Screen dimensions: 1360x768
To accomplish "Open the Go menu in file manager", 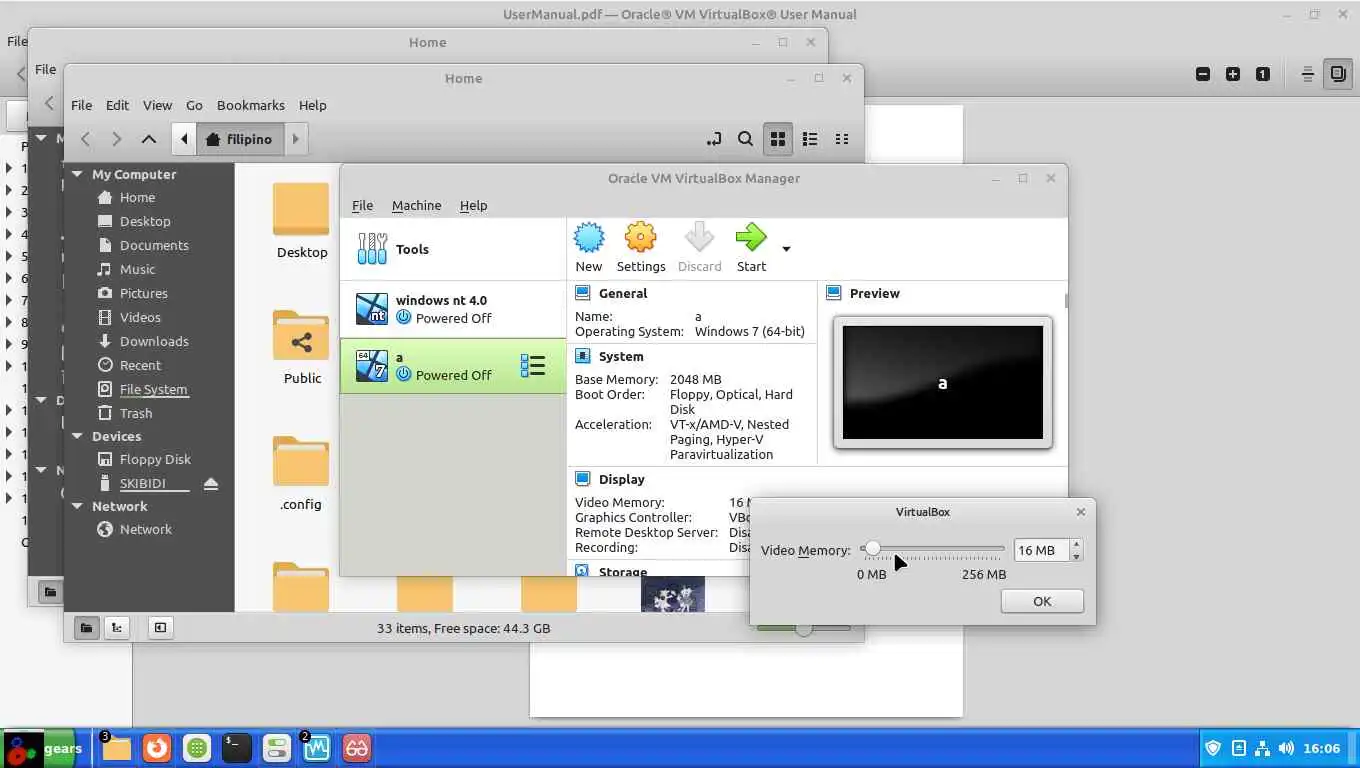I will pyautogui.click(x=194, y=105).
